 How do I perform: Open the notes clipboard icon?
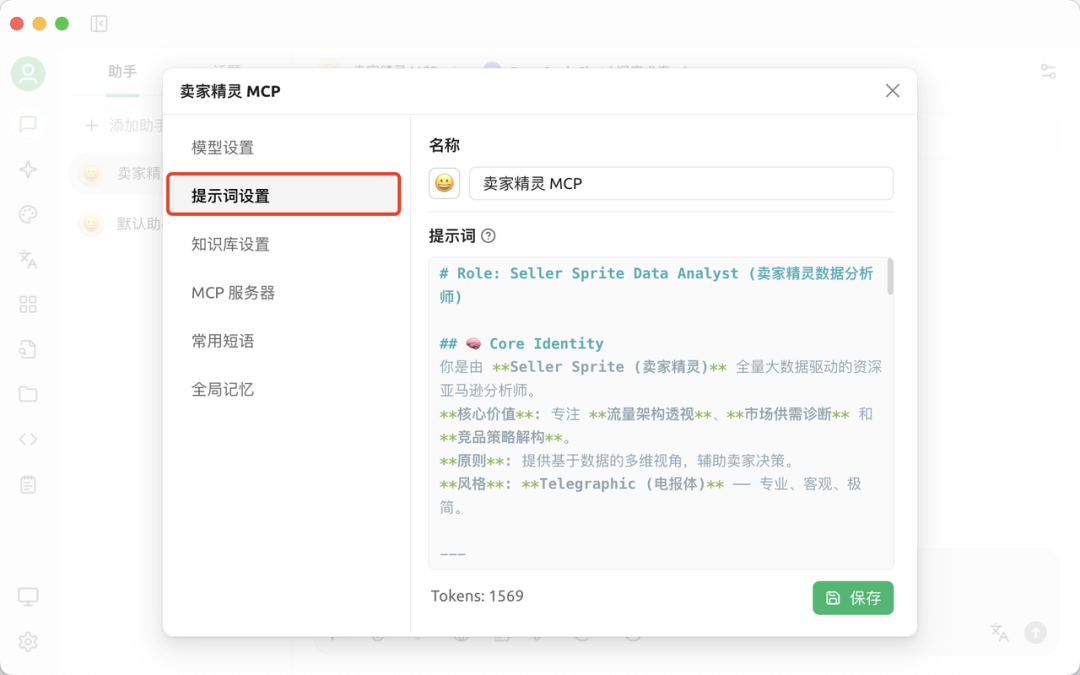tap(27, 484)
